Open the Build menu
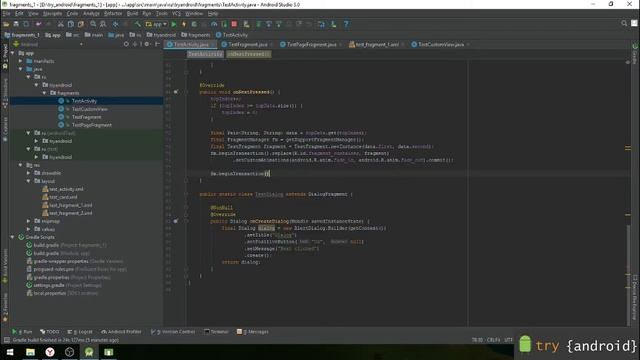 (132, 13)
